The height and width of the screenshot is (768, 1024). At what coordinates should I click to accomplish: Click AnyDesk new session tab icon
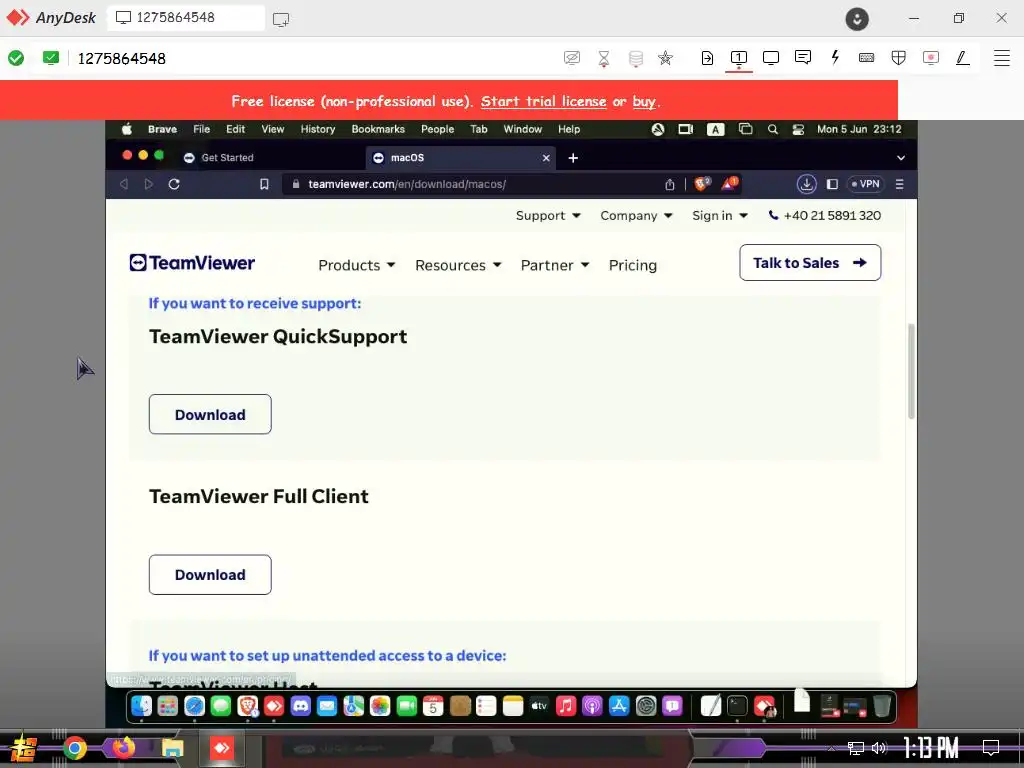click(281, 19)
